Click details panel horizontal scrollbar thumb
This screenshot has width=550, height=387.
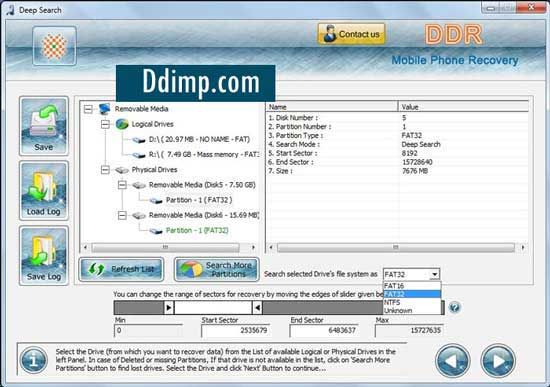coord(396,248)
